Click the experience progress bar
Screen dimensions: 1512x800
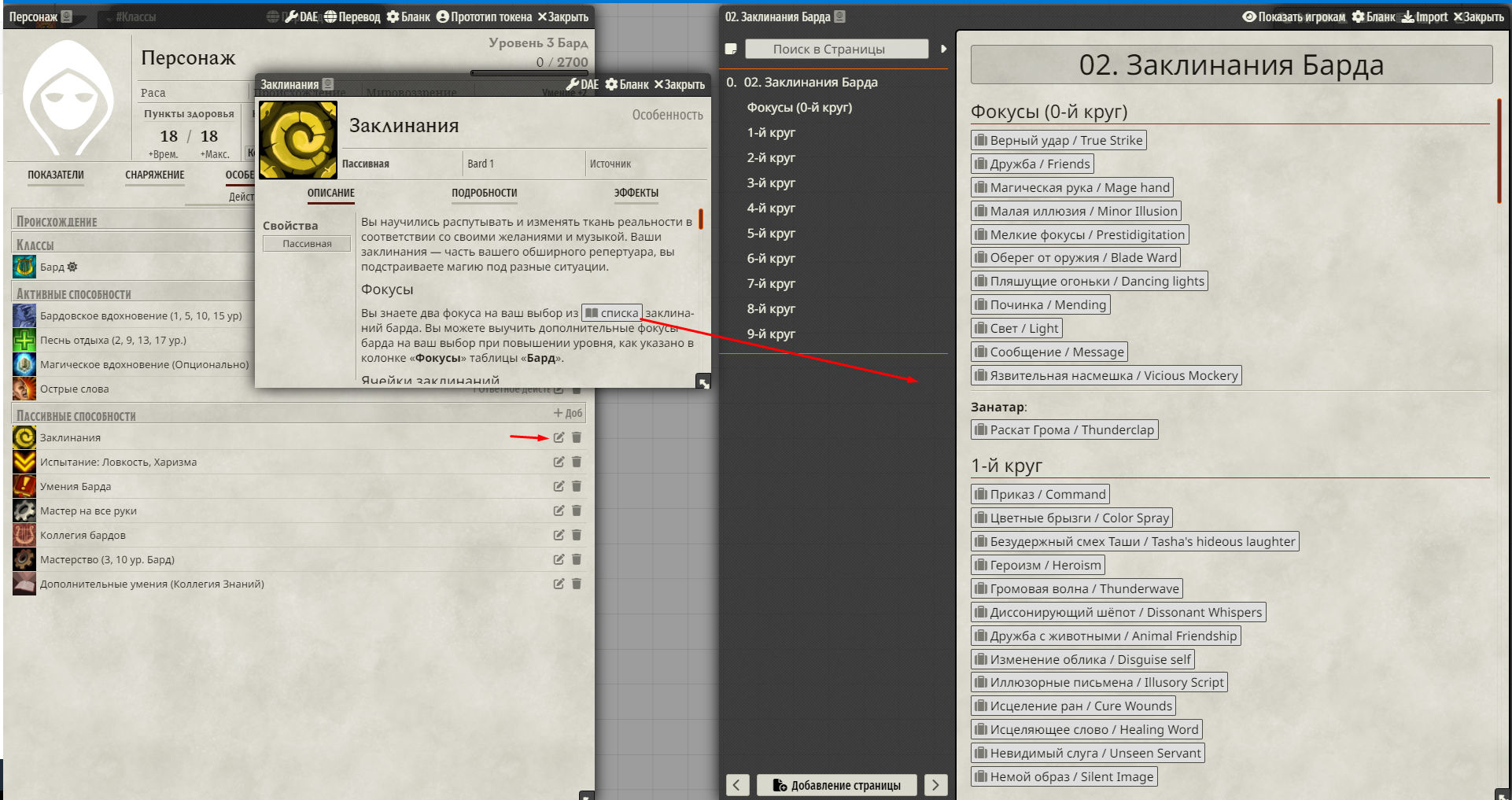(x=529, y=73)
